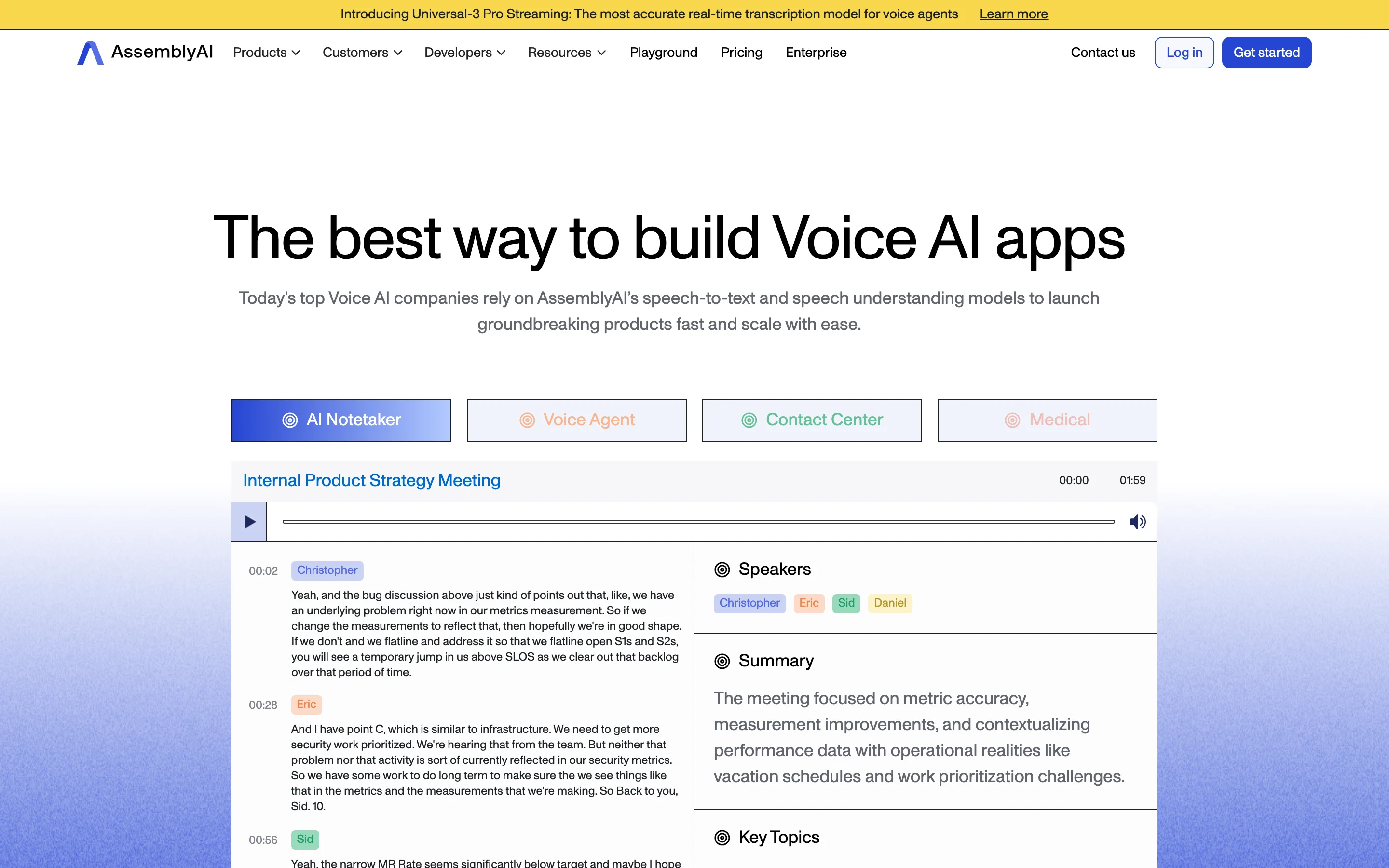Click the target icon beside Key Topics
Viewport: 1389px width, 868px height.
point(722,838)
